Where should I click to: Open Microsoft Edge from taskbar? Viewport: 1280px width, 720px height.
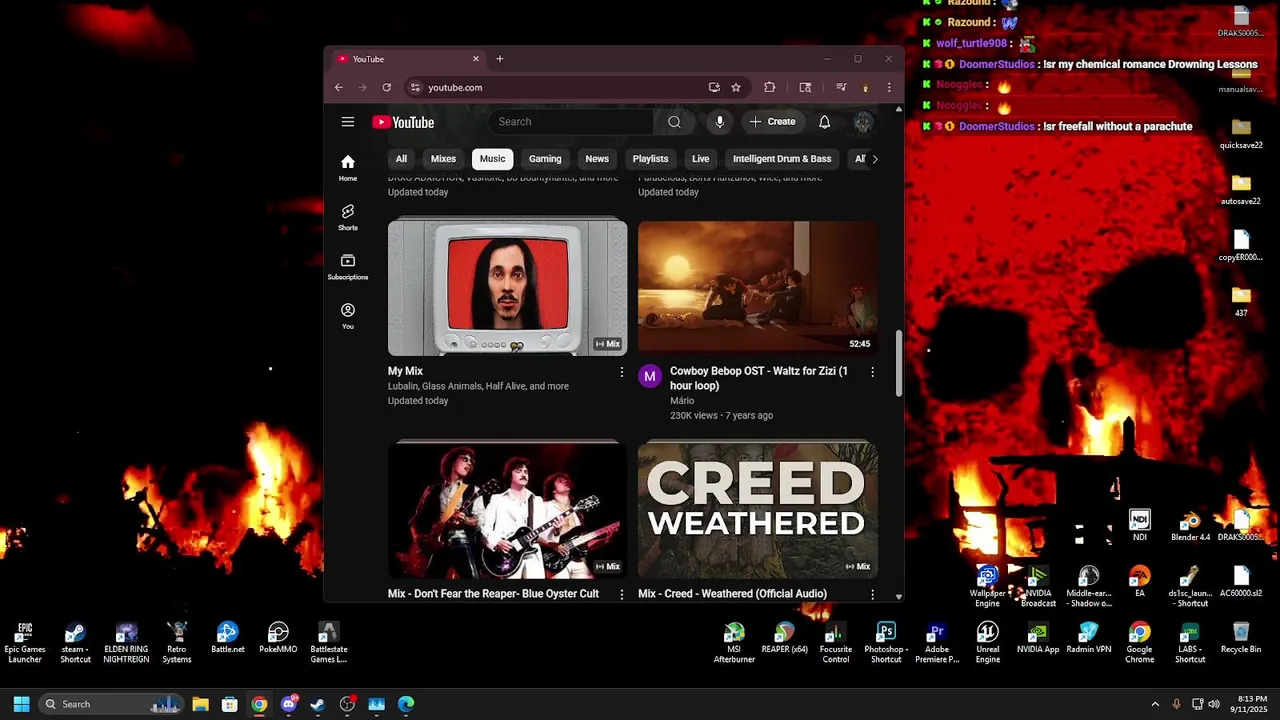coord(406,704)
